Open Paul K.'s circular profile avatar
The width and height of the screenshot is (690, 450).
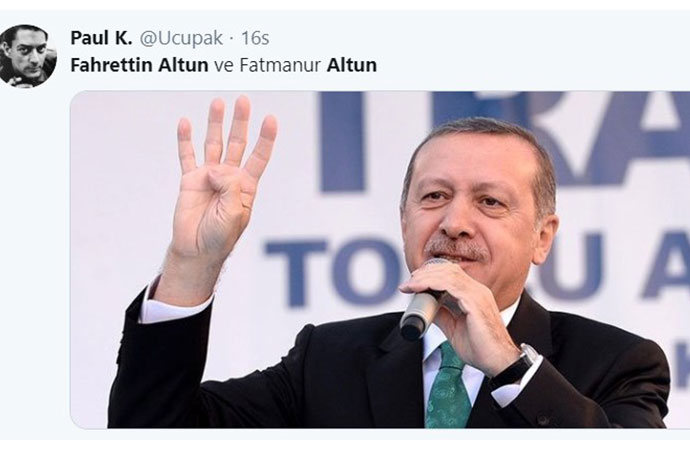(x=28, y=56)
